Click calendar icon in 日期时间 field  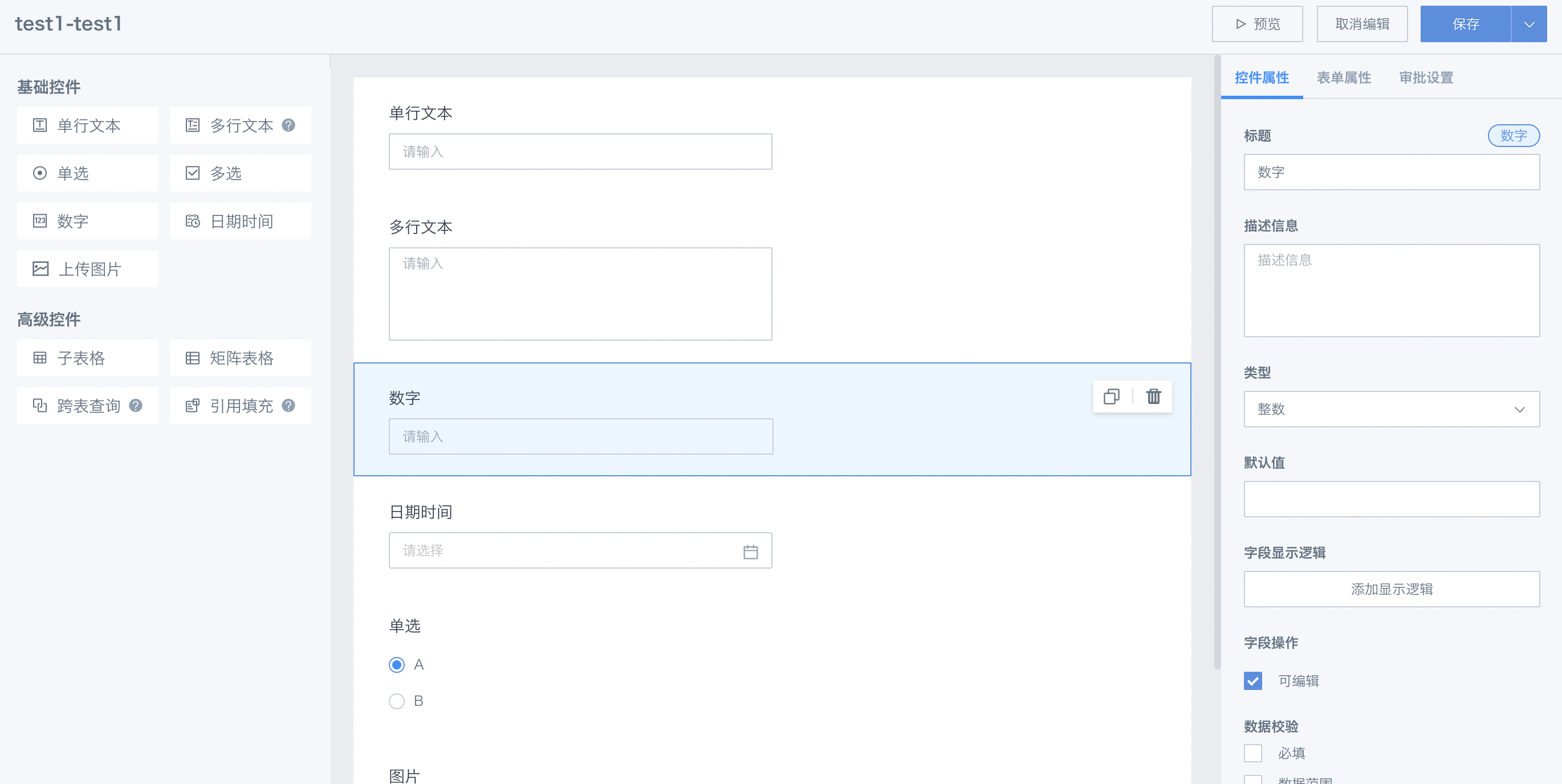click(751, 552)
